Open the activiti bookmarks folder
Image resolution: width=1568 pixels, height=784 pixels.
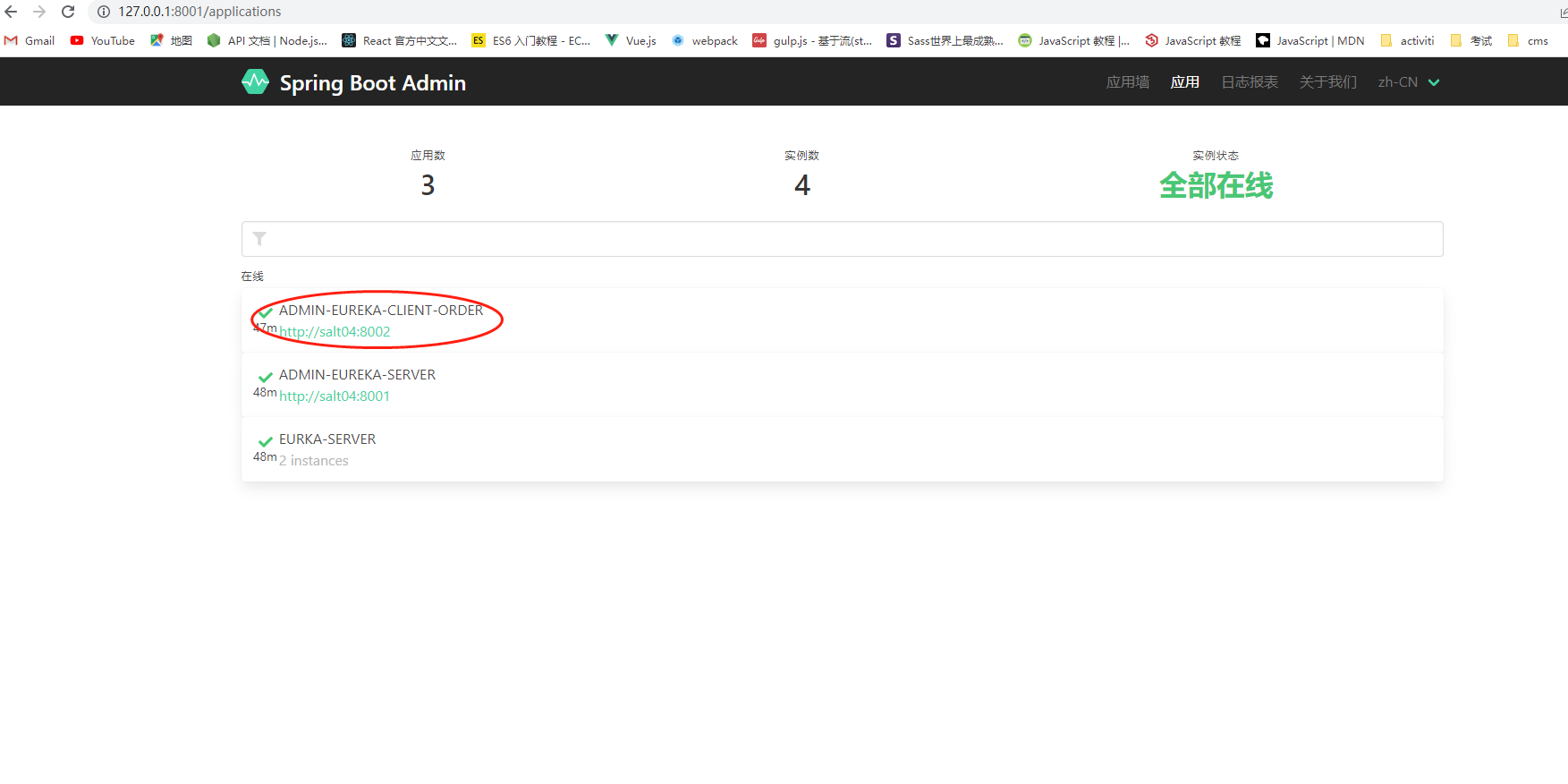(x=1407, y=40)
